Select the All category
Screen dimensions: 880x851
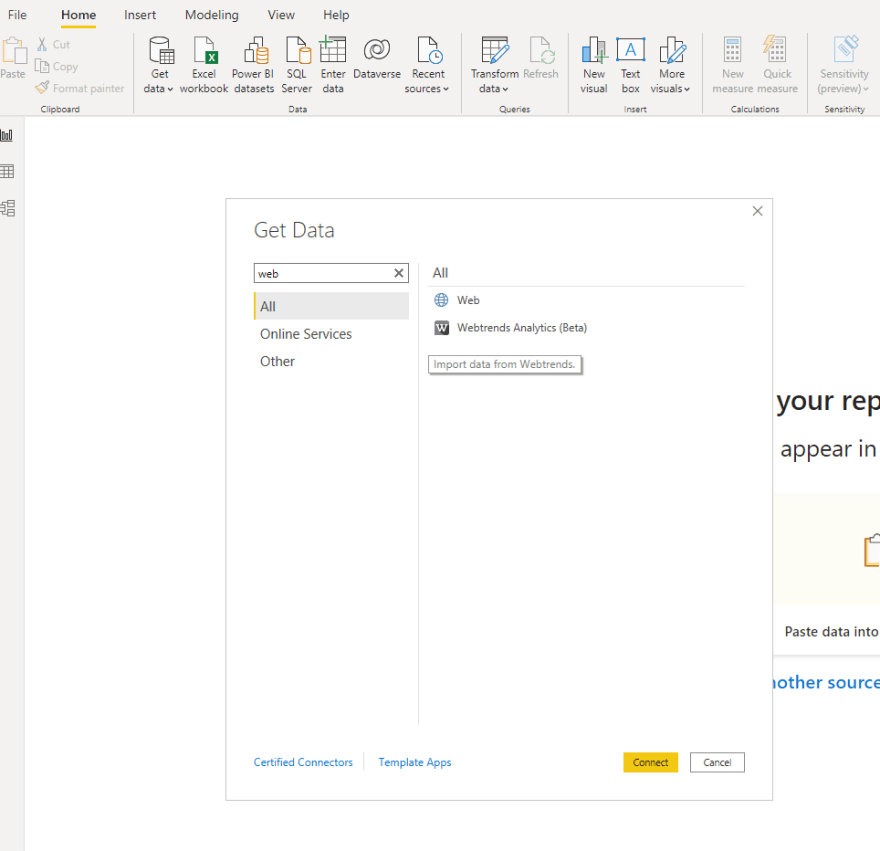point(331,306)
